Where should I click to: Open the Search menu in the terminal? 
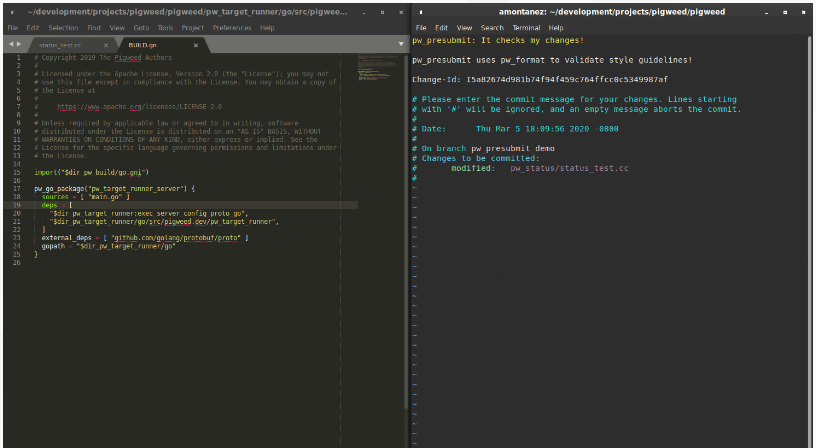click(x=492, y=28)
